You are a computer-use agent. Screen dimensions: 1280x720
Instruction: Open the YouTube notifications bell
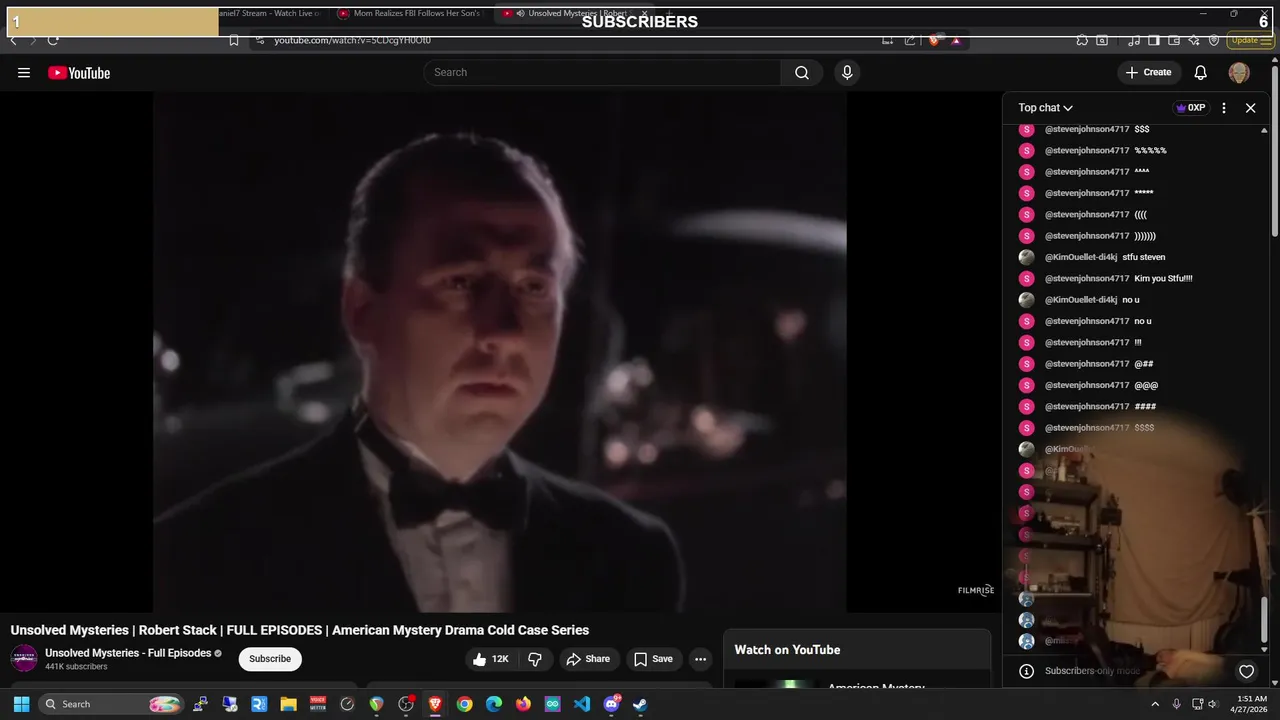click(x=1201, y=72)
